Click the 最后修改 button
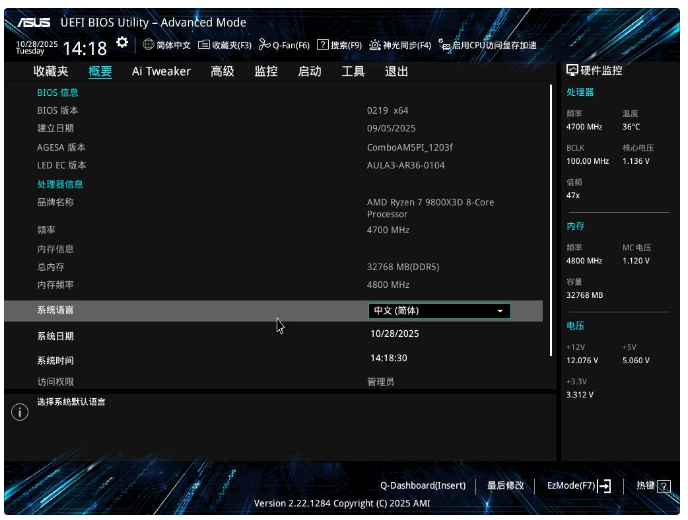688x520 pixels. (505, 486)
